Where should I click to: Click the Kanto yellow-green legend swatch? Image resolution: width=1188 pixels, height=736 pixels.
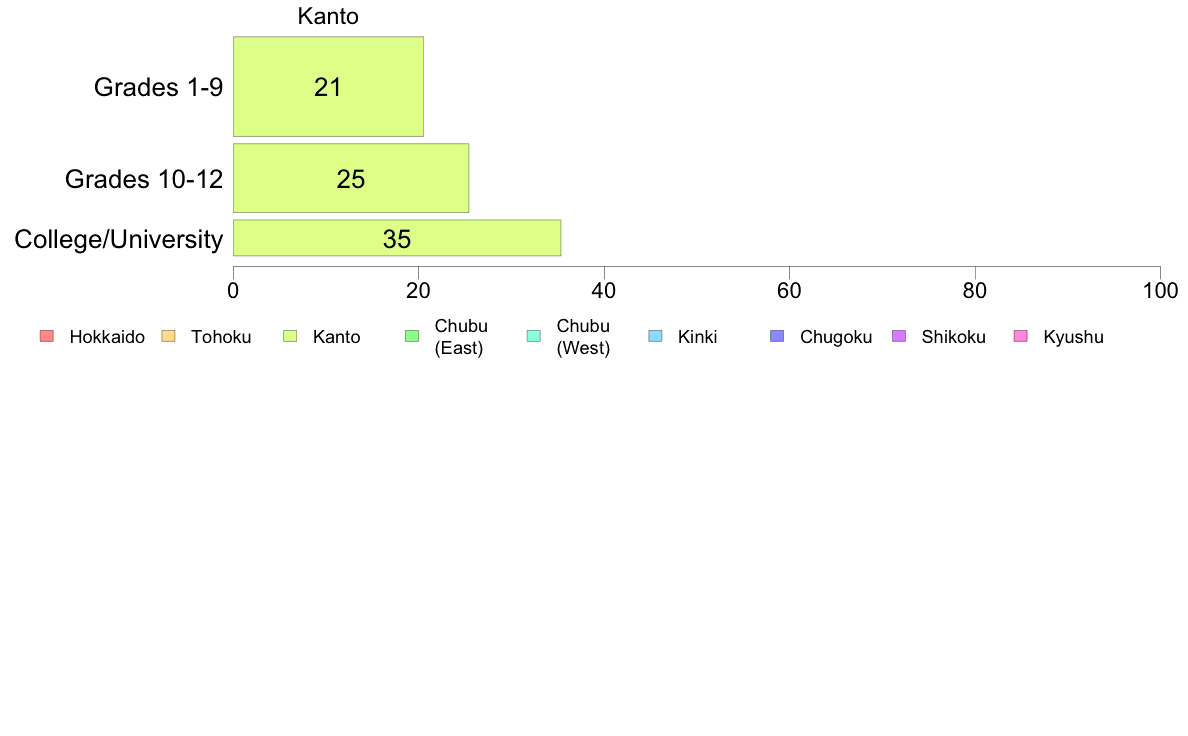tap(290, 337)
